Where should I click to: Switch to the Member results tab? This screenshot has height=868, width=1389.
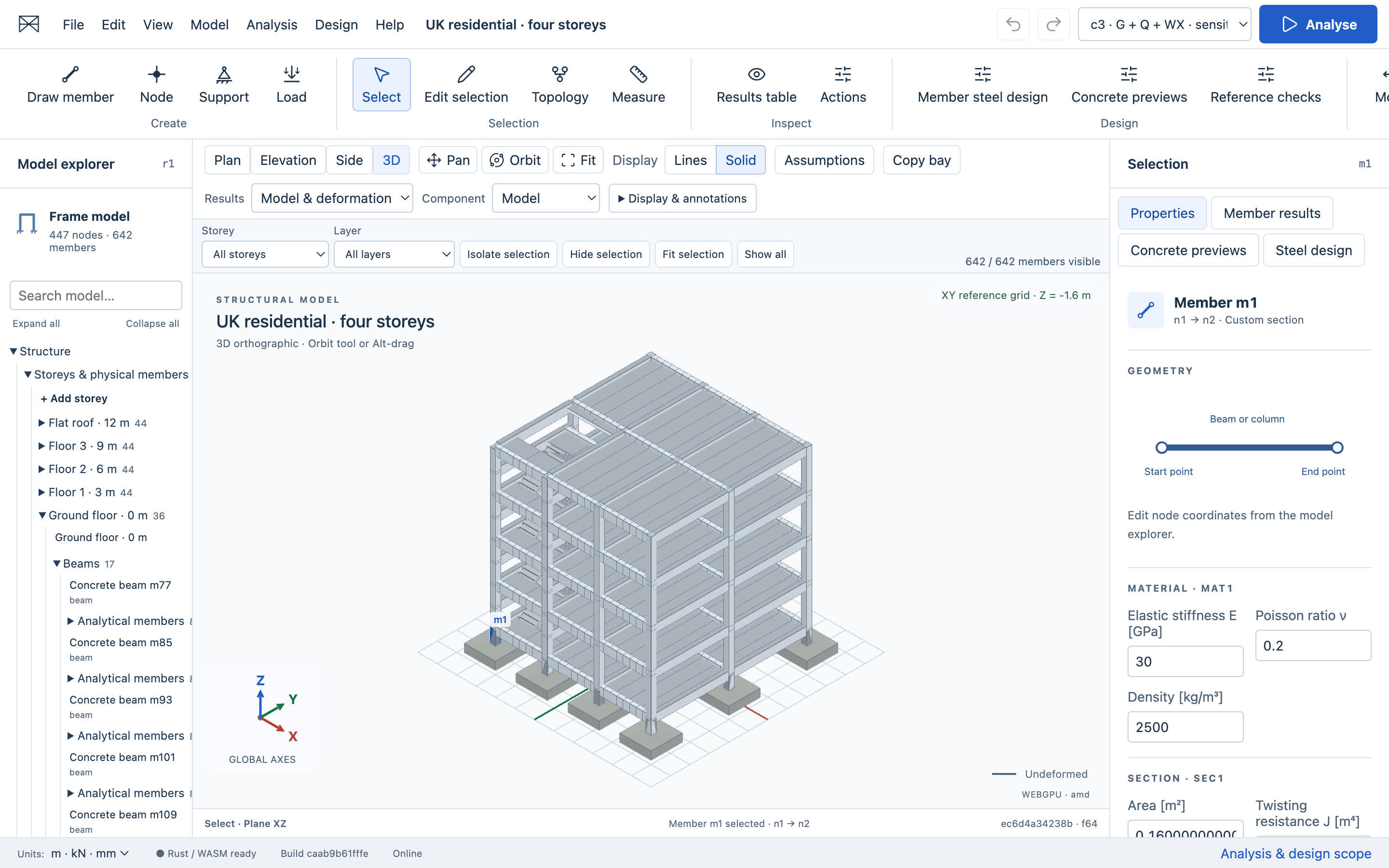coord(1272,213)
